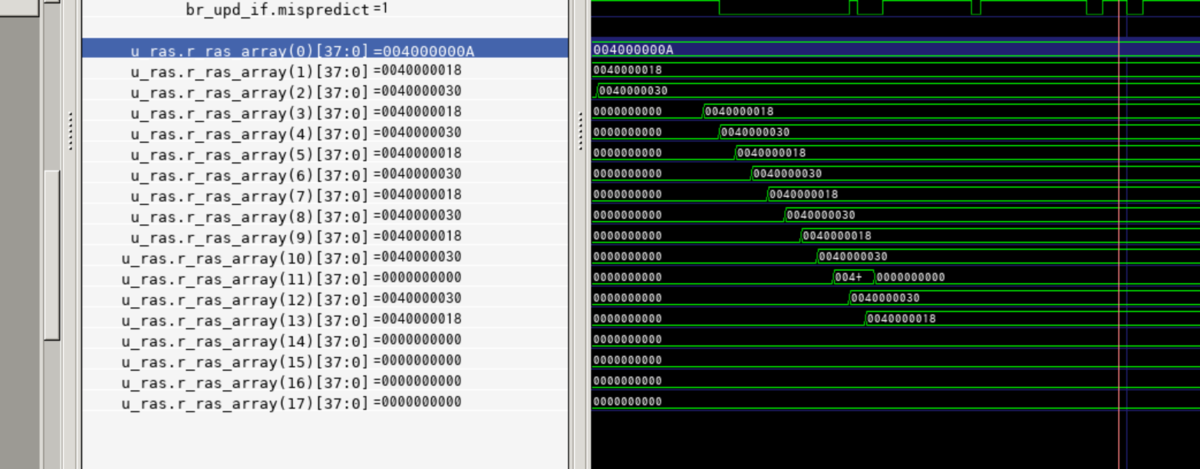Select signal u_ras.r_ras_array(7)[37:0]
Image resolution: width=1200 pixels, height=469 pixels.
325,194
